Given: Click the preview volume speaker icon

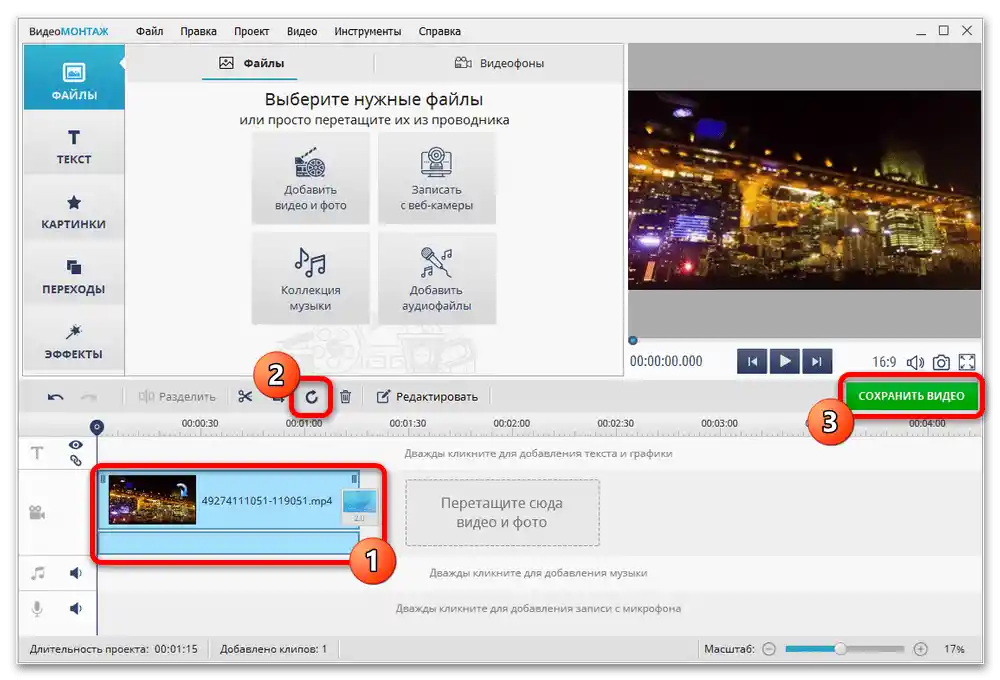Looking at the screenshot, I should click(x=915, y=362).
